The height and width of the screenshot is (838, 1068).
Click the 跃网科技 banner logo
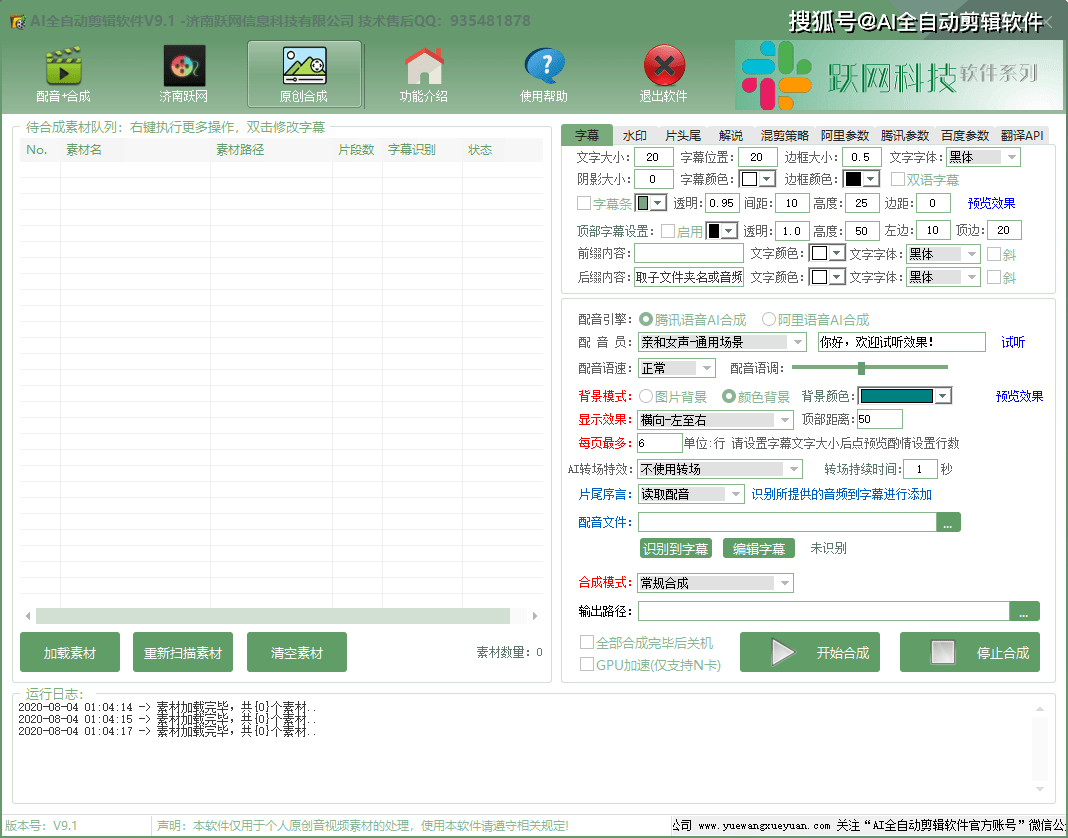pos(898,75)
